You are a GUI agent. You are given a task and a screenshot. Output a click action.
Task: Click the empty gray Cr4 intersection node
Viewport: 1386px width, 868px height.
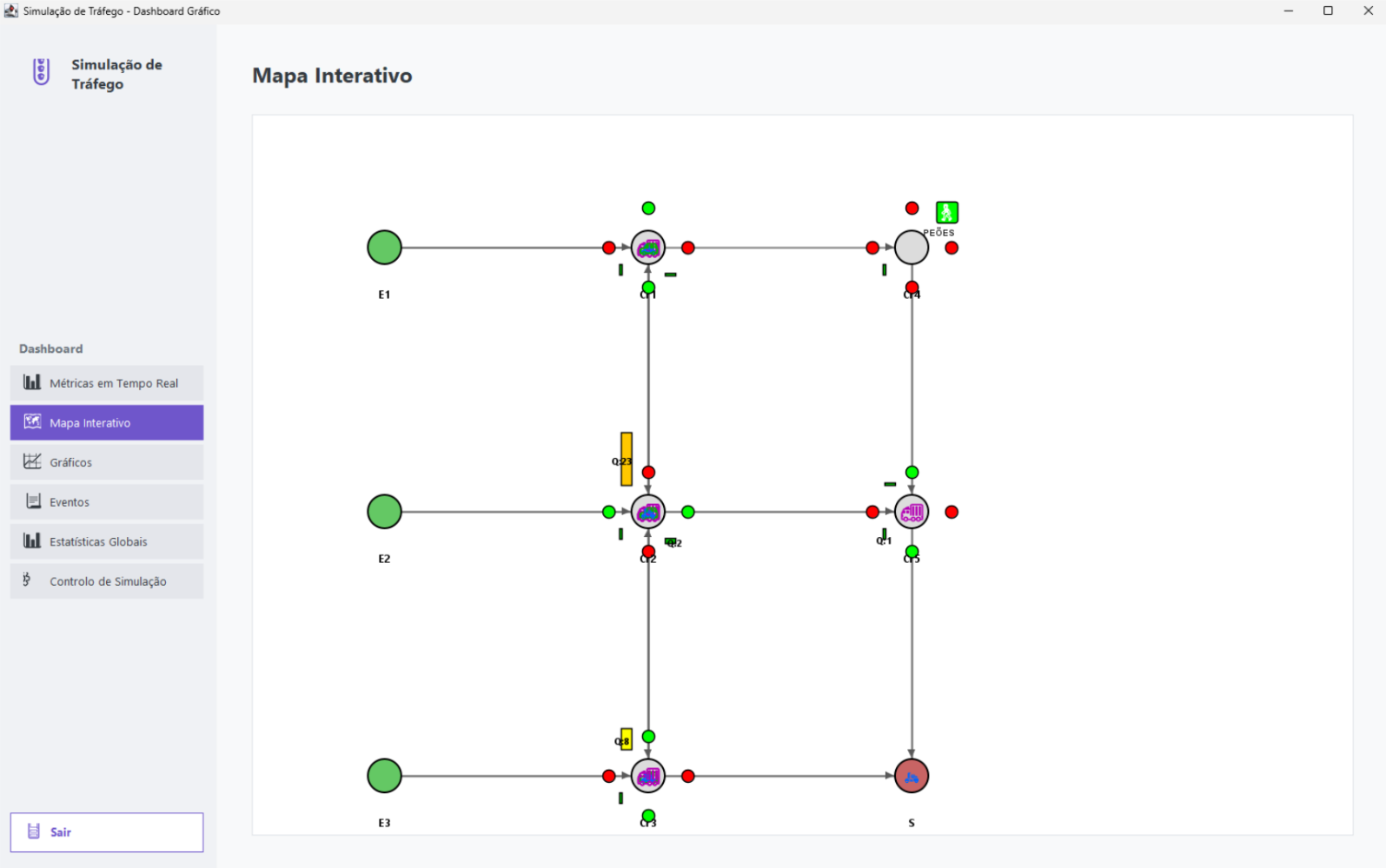tap(912, 248)
